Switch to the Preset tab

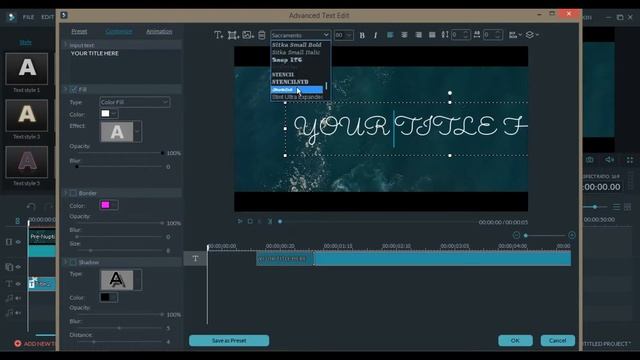pyautogui.click(x=79, y=31)
